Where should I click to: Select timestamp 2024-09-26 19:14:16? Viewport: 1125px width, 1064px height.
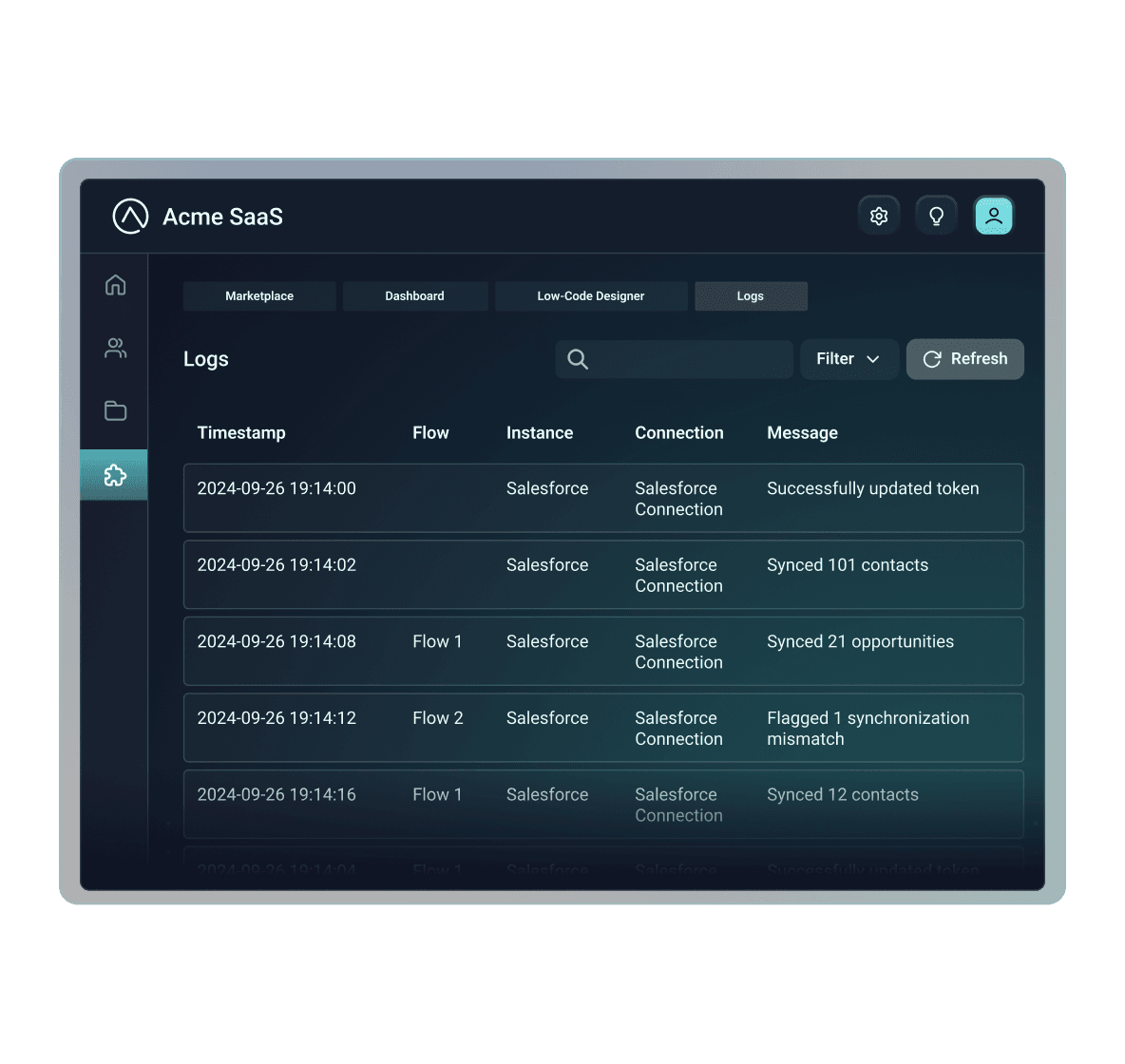pyautogui.click(x=276, y=795)
